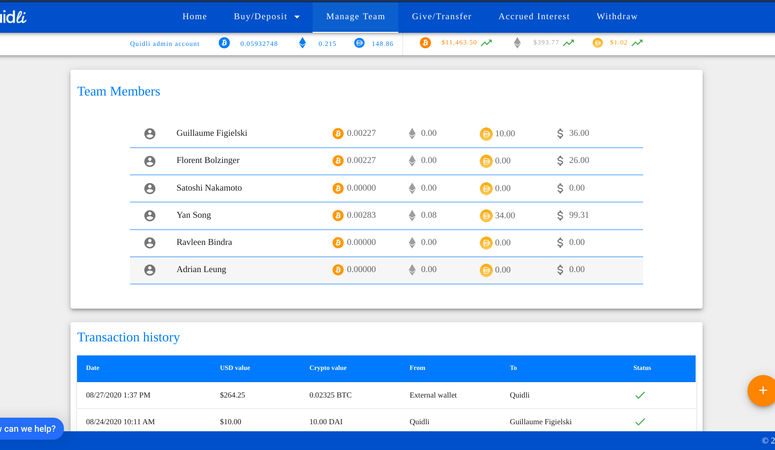775x450 pixels.
Task: Click the Date column header
Action: click(92, 368)
